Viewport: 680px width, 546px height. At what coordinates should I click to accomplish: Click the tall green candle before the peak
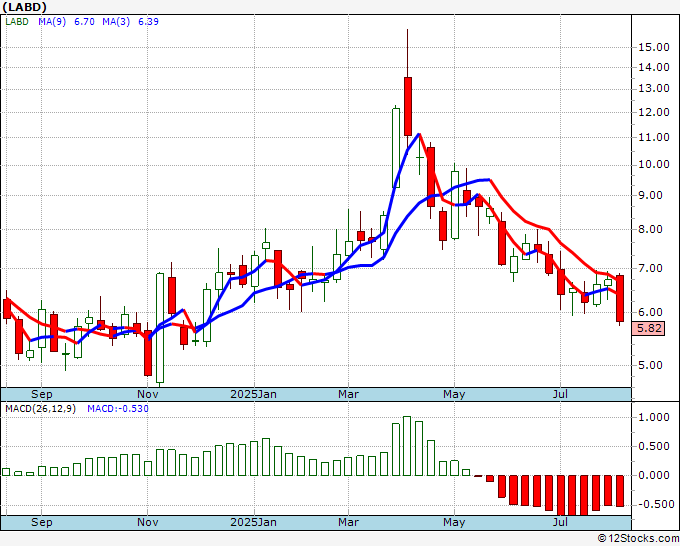(396, 147)
